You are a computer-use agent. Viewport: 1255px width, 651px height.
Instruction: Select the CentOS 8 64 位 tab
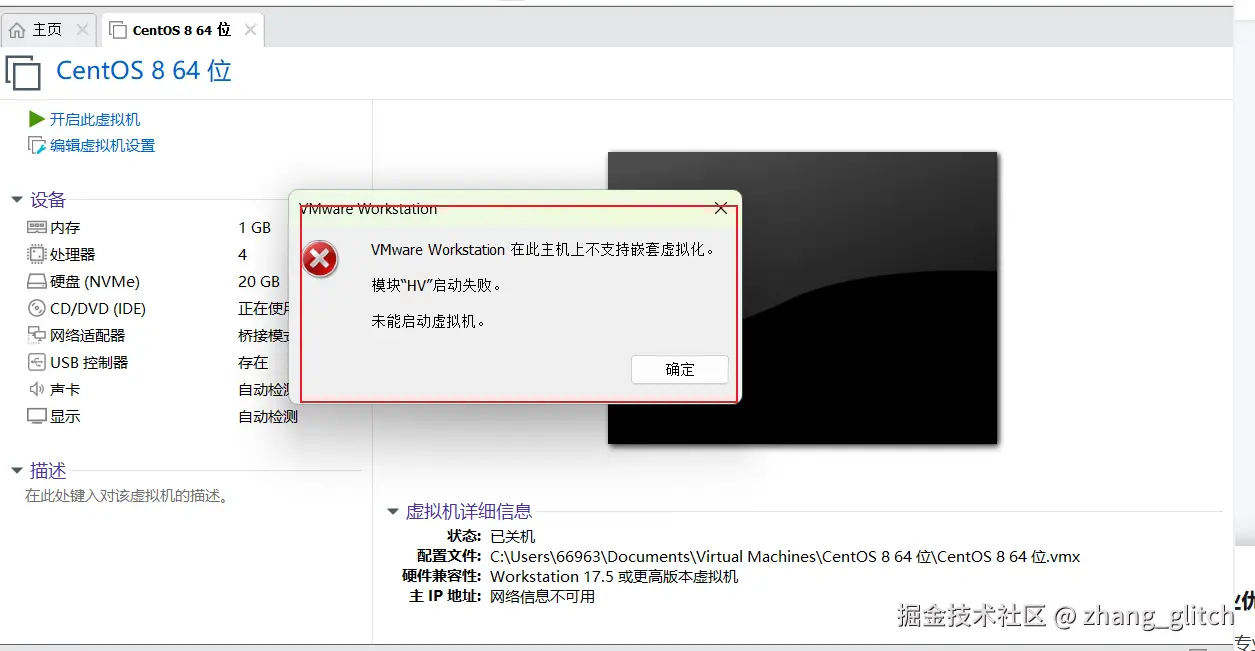pyautogui.click(x=181, y=30)
